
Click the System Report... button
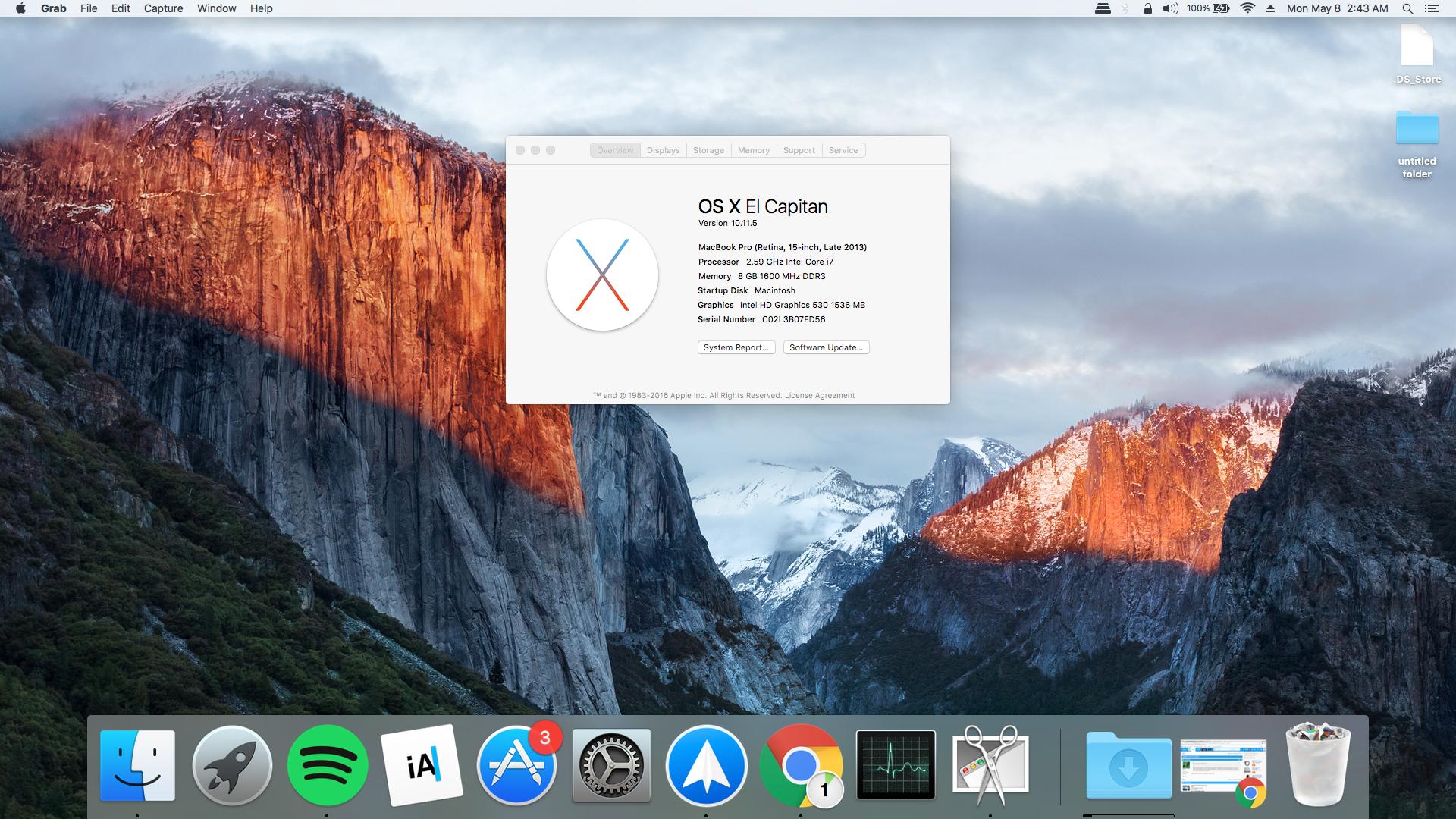pyautogui.click(x=736, y=347)
